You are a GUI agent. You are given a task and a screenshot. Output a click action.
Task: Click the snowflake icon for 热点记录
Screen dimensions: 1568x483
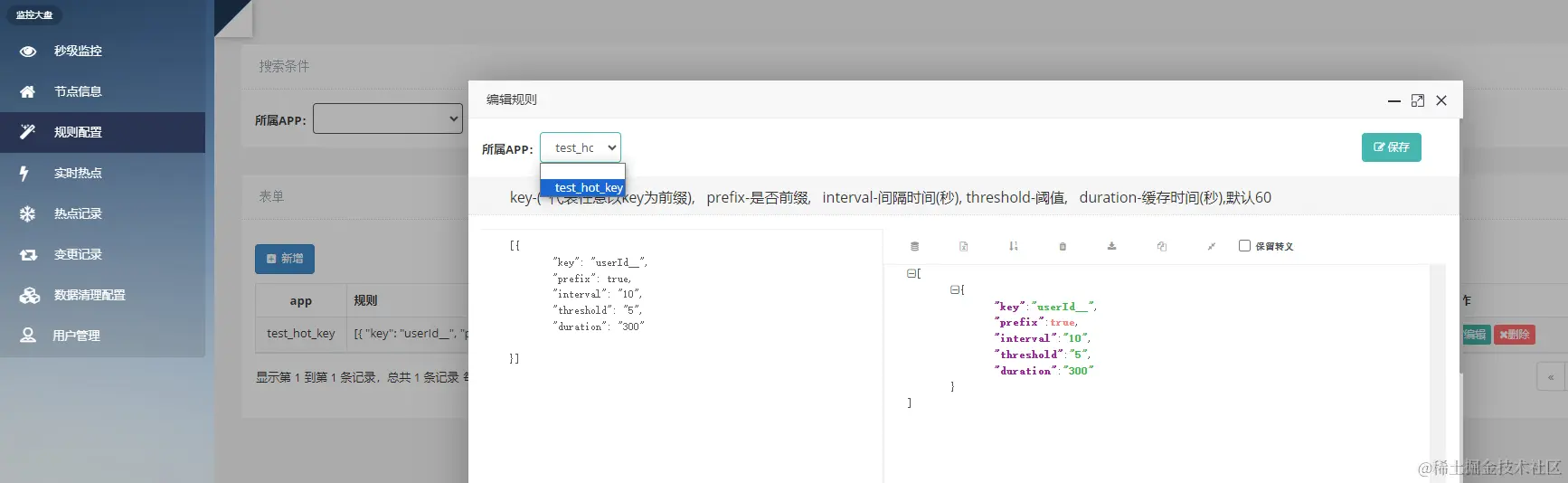[x=27, y=213]
